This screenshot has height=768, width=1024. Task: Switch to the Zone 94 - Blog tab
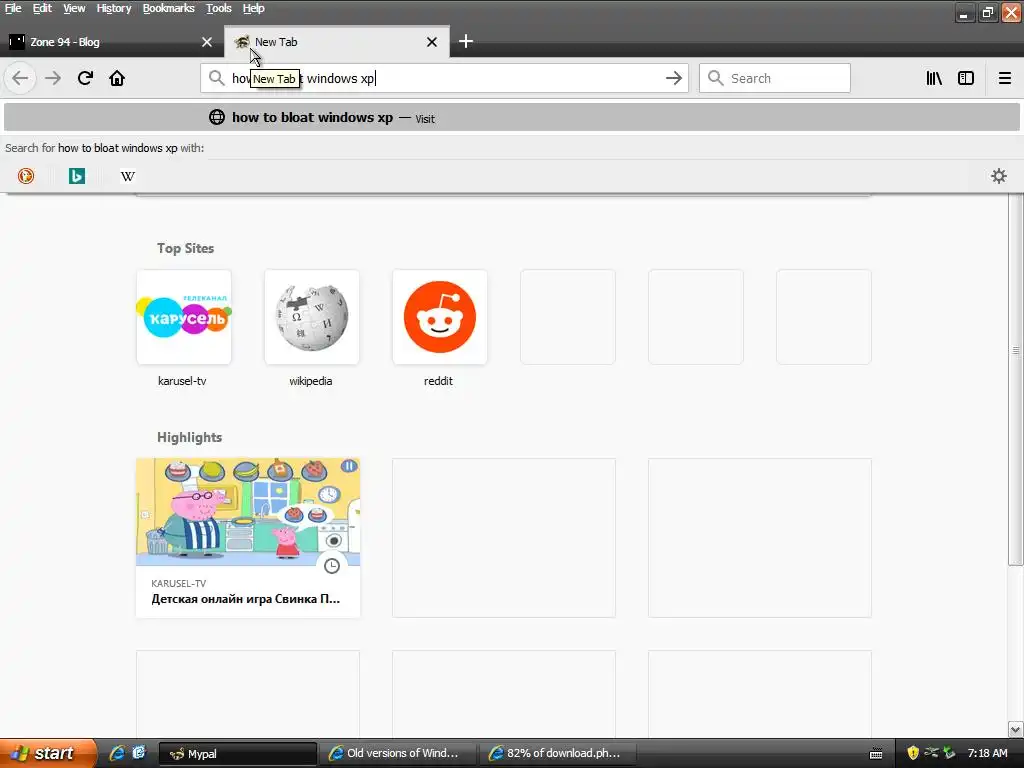(x=111, y=42)
